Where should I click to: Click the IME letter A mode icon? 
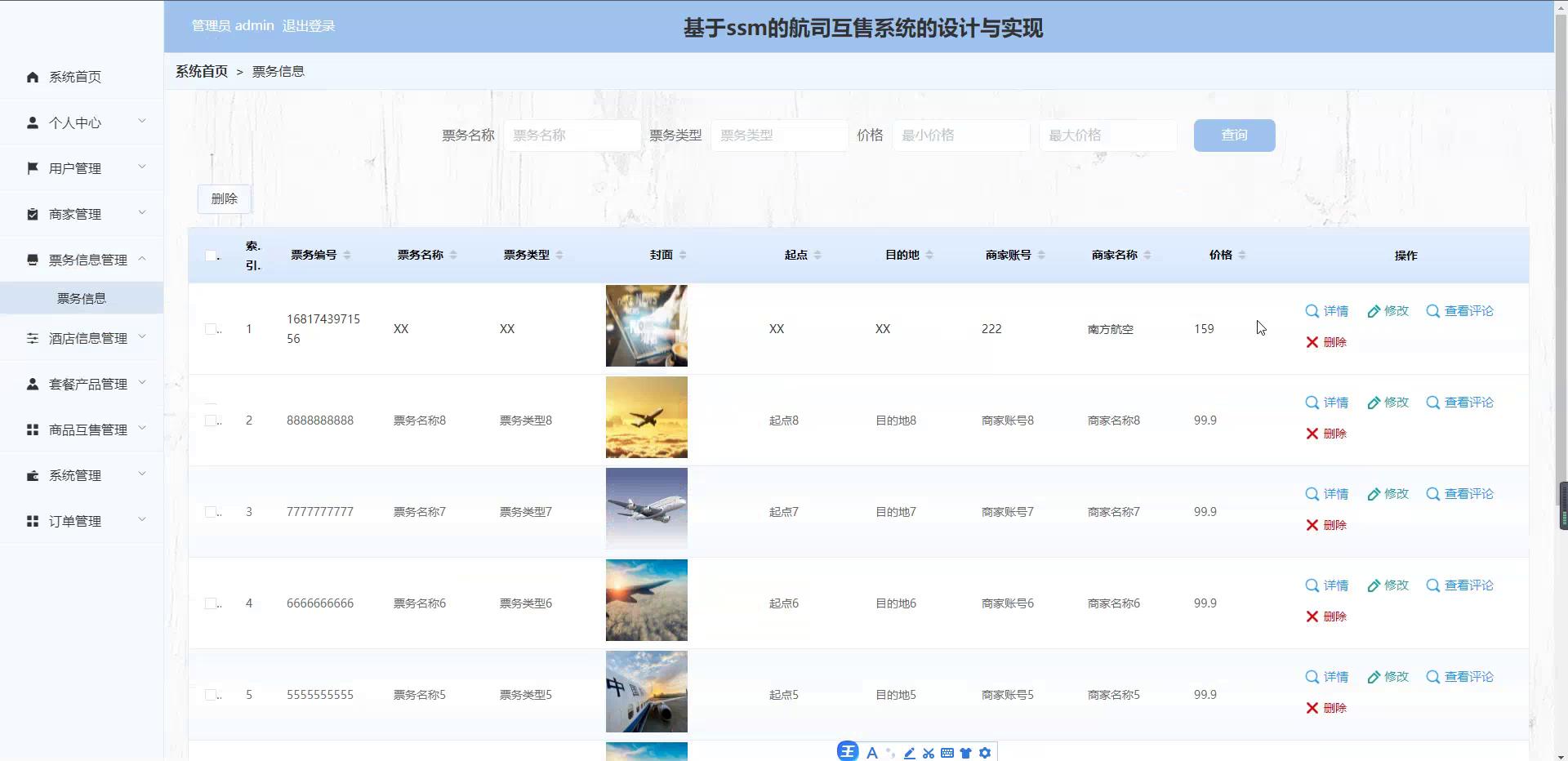872,753
